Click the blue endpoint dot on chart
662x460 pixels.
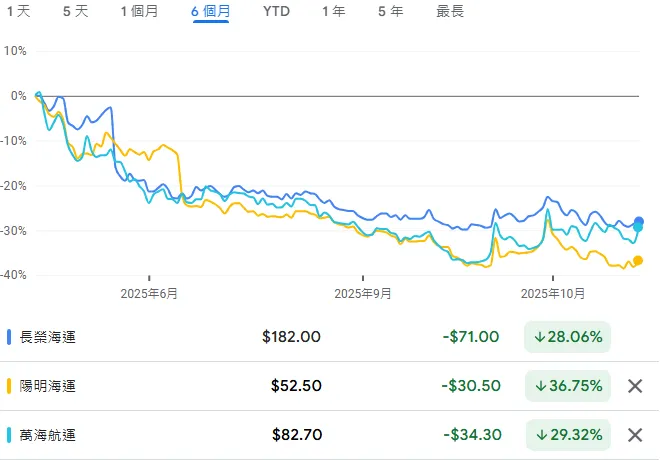click(639, 221)
